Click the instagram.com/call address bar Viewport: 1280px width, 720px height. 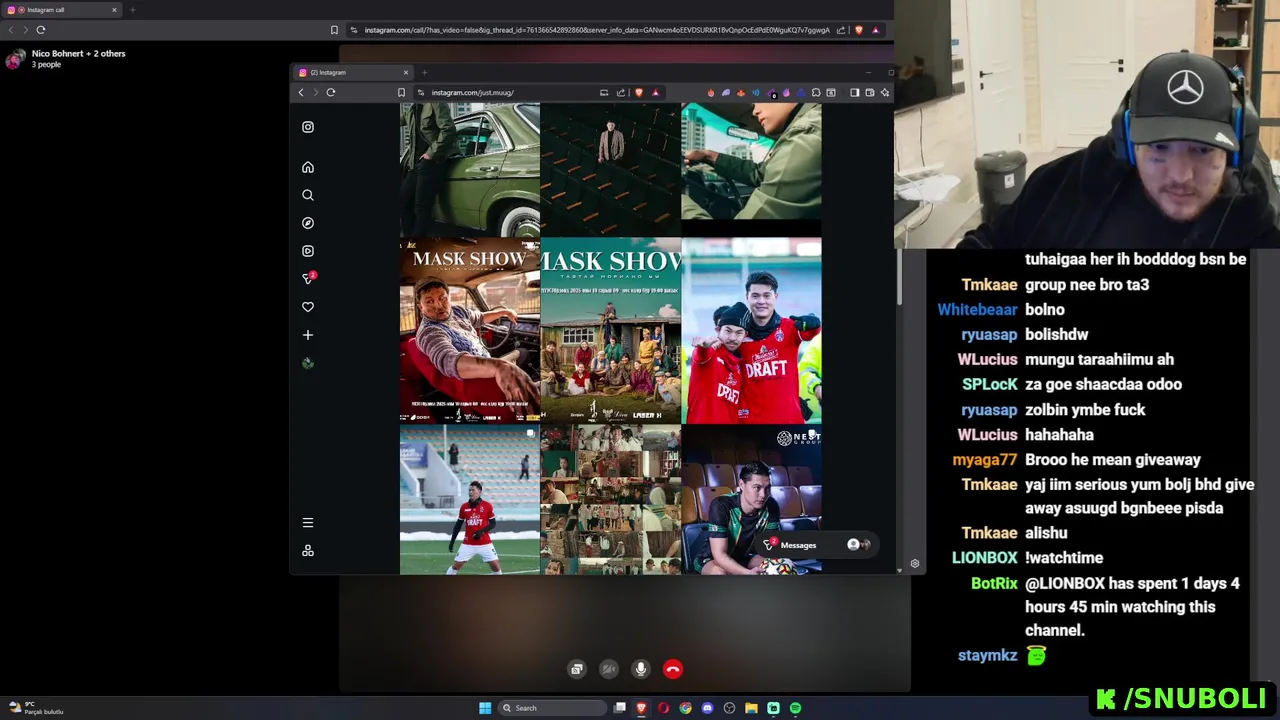(596, 30)
